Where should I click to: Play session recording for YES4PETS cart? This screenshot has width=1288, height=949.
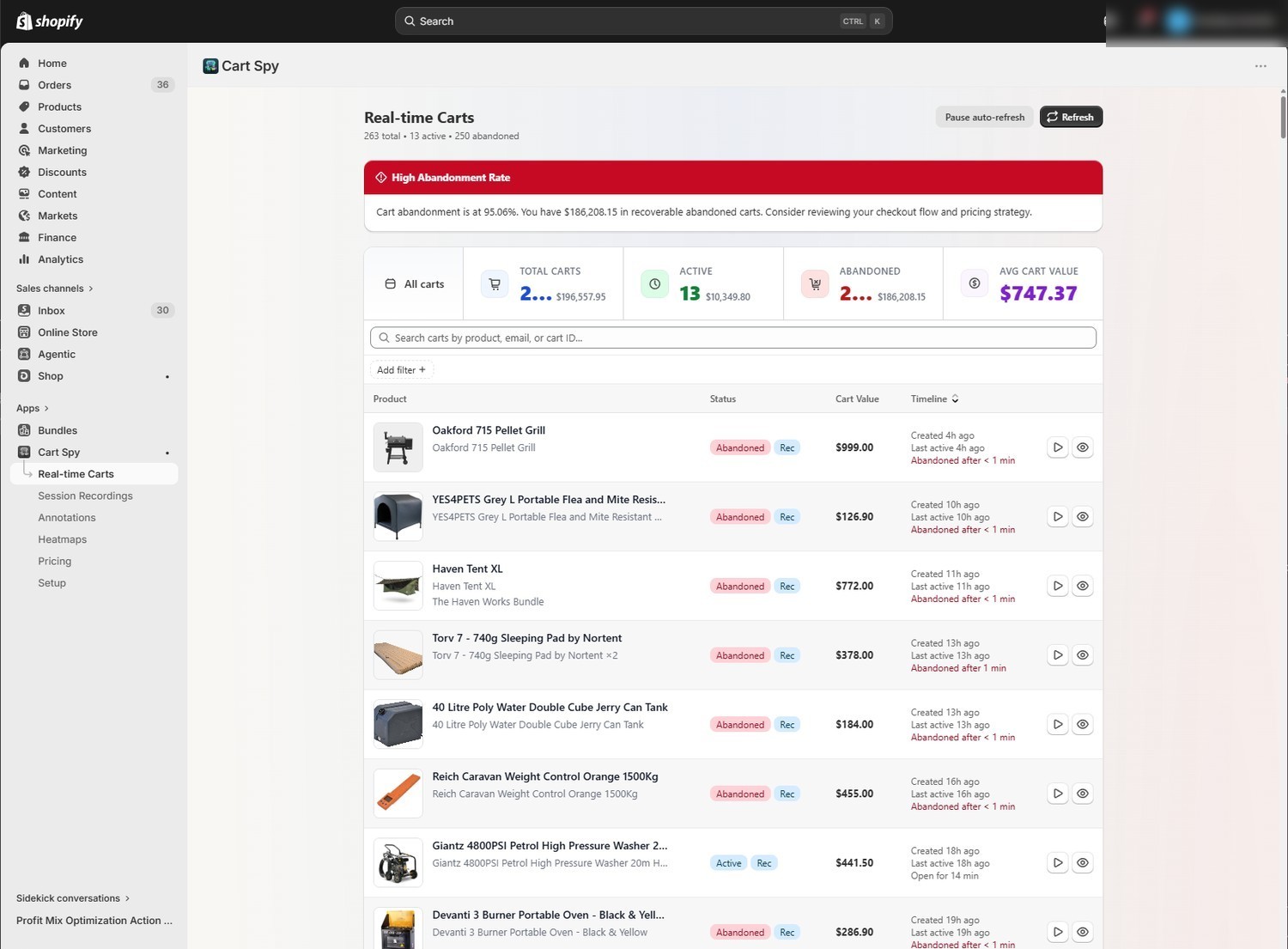pos(1058,517)
